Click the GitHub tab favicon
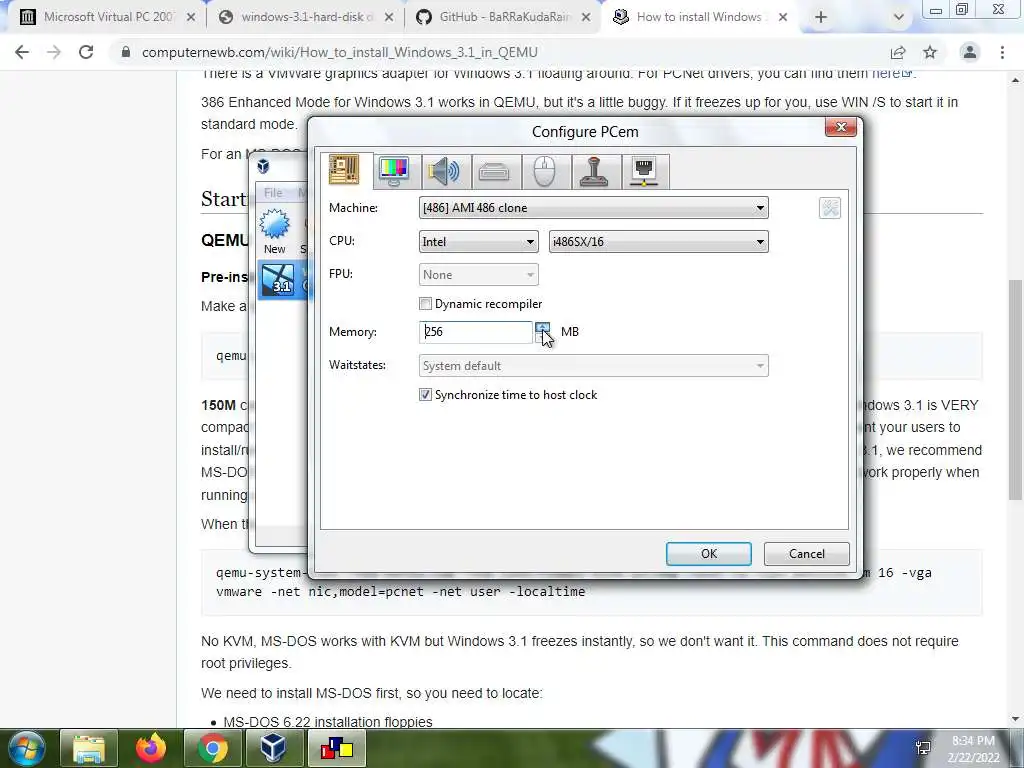 point(424,17)
